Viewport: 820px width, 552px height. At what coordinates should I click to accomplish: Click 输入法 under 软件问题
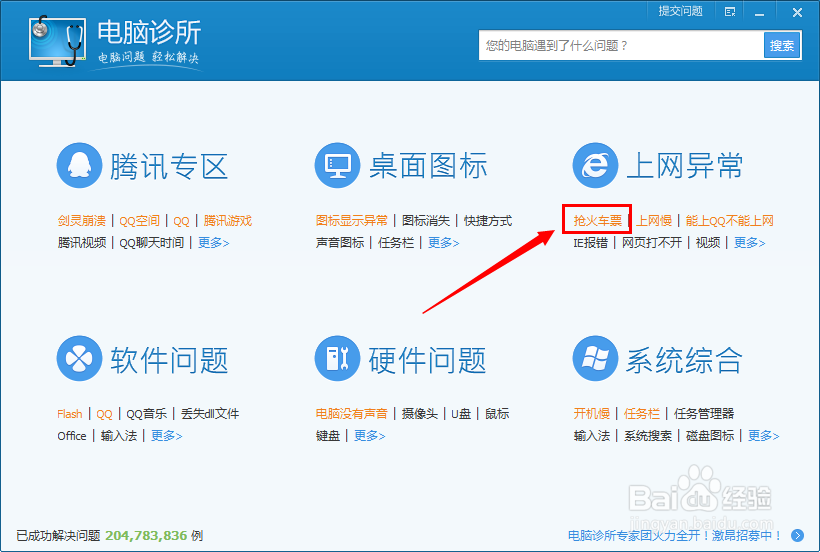coord(119,435)
